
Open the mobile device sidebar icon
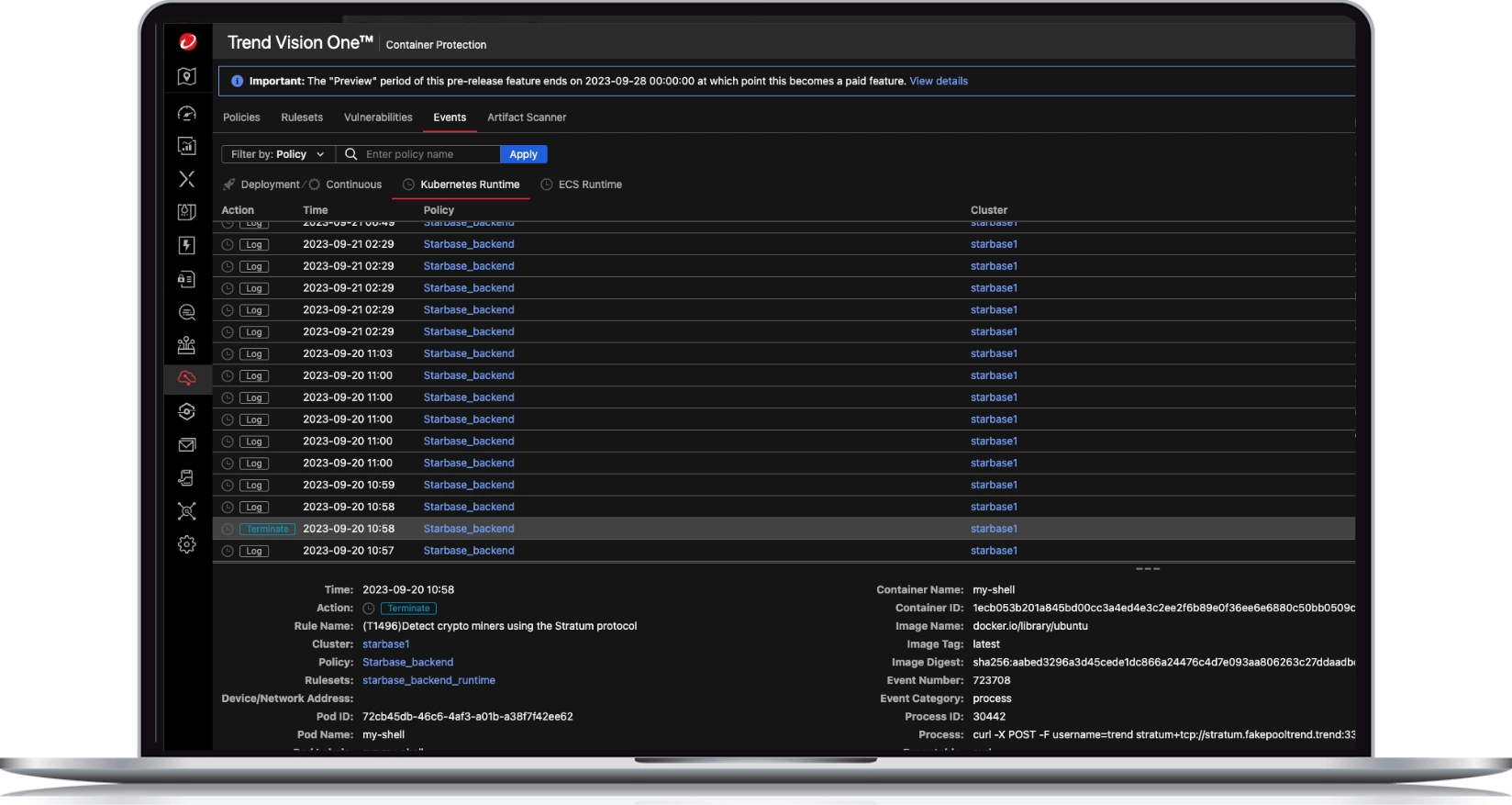[x=187, y=478]
